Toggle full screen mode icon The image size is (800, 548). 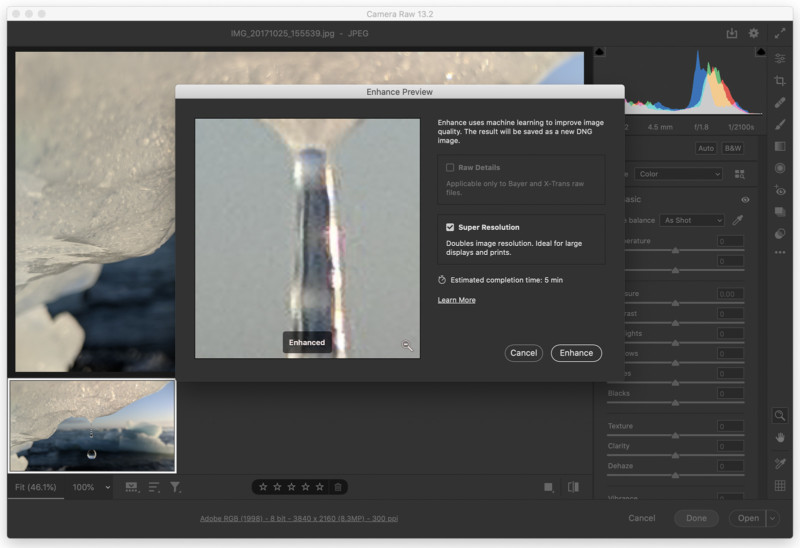click(780, 33)
